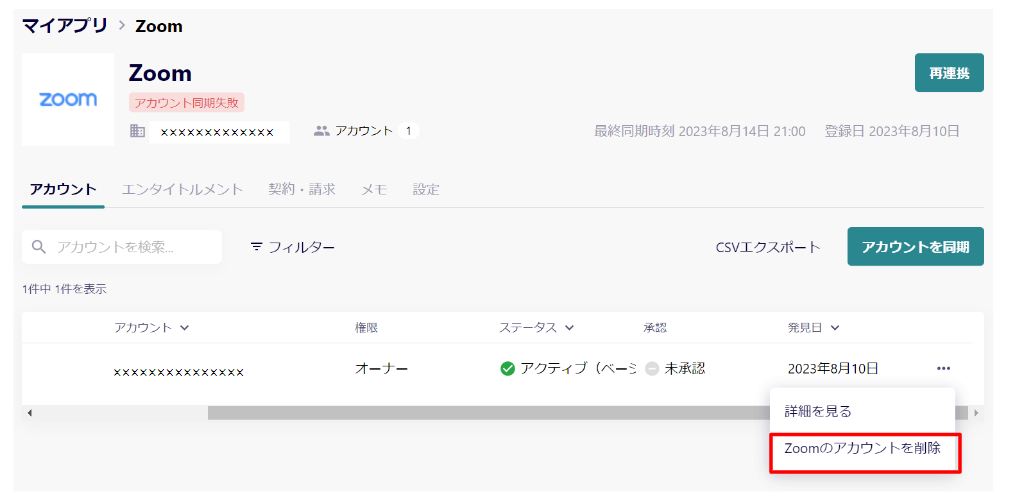The height and width of the screenshot is (499, 1014).
Task: Click the アカウントを同期 button
Action: click(x=915, y=247)
